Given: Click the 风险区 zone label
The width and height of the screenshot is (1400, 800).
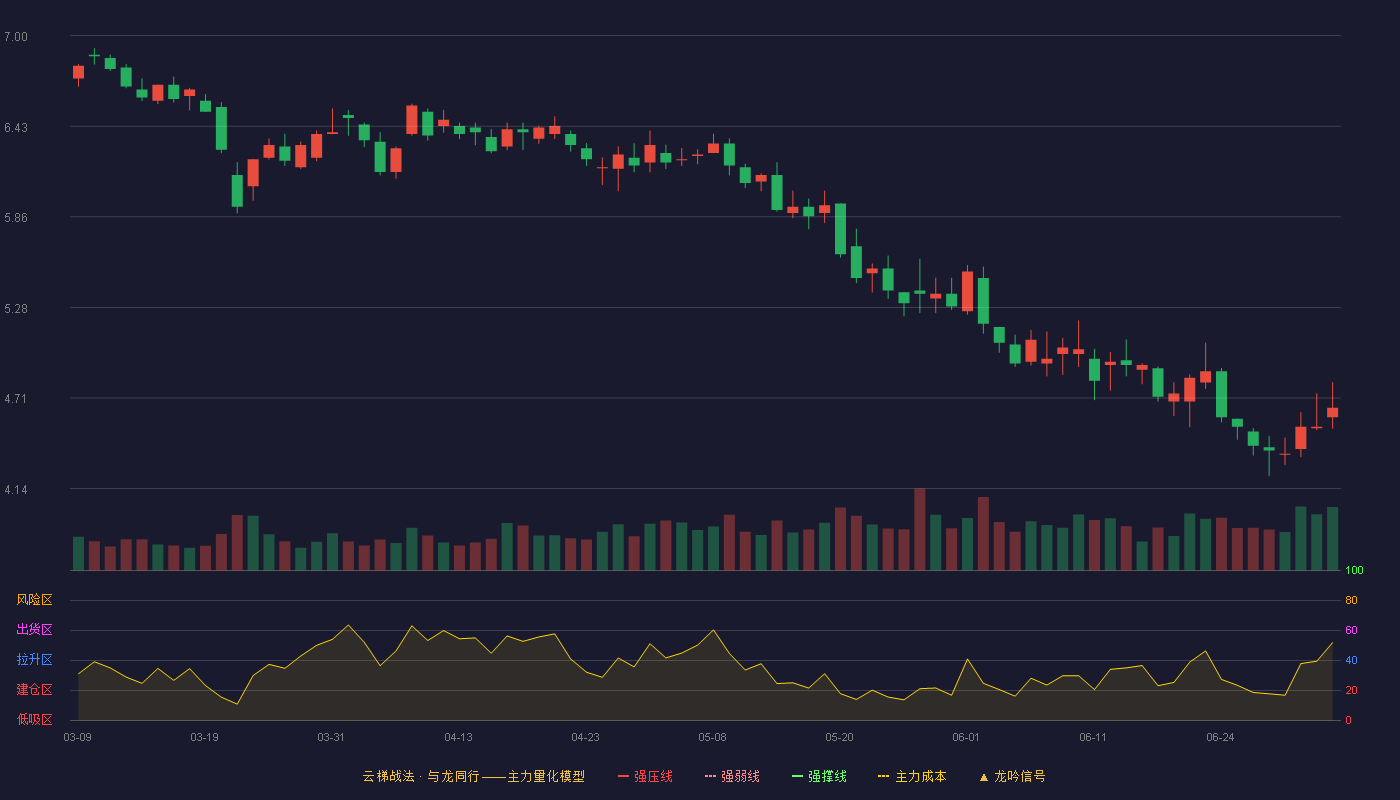Looking at the screenshot, I should click(34, 600).
